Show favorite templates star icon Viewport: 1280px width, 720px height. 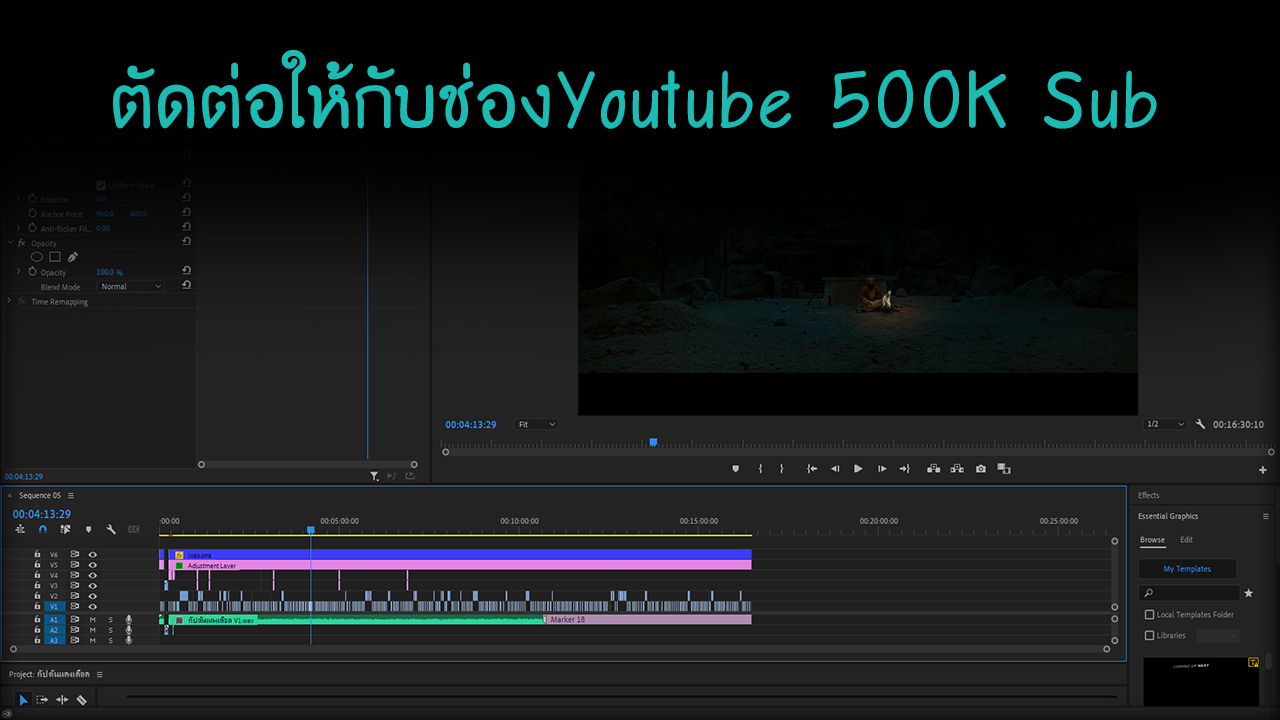[x=1248, y=593]
